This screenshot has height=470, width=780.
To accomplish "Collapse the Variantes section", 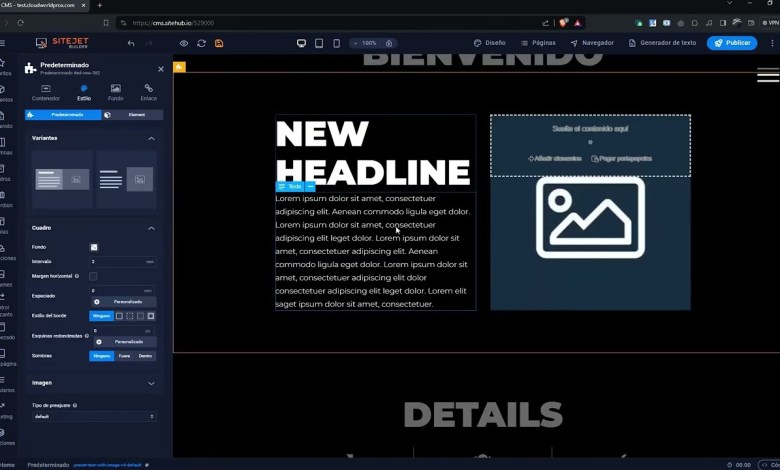I will coord(151,138).
